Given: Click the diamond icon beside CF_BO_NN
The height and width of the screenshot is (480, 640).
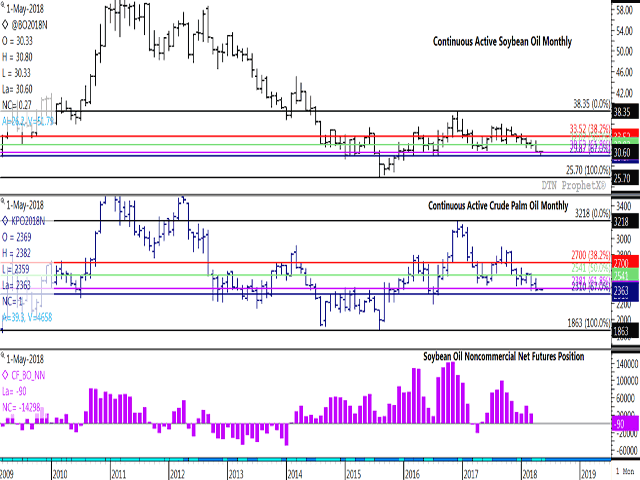Looking at the screenshot, I should tap(5, 375).
